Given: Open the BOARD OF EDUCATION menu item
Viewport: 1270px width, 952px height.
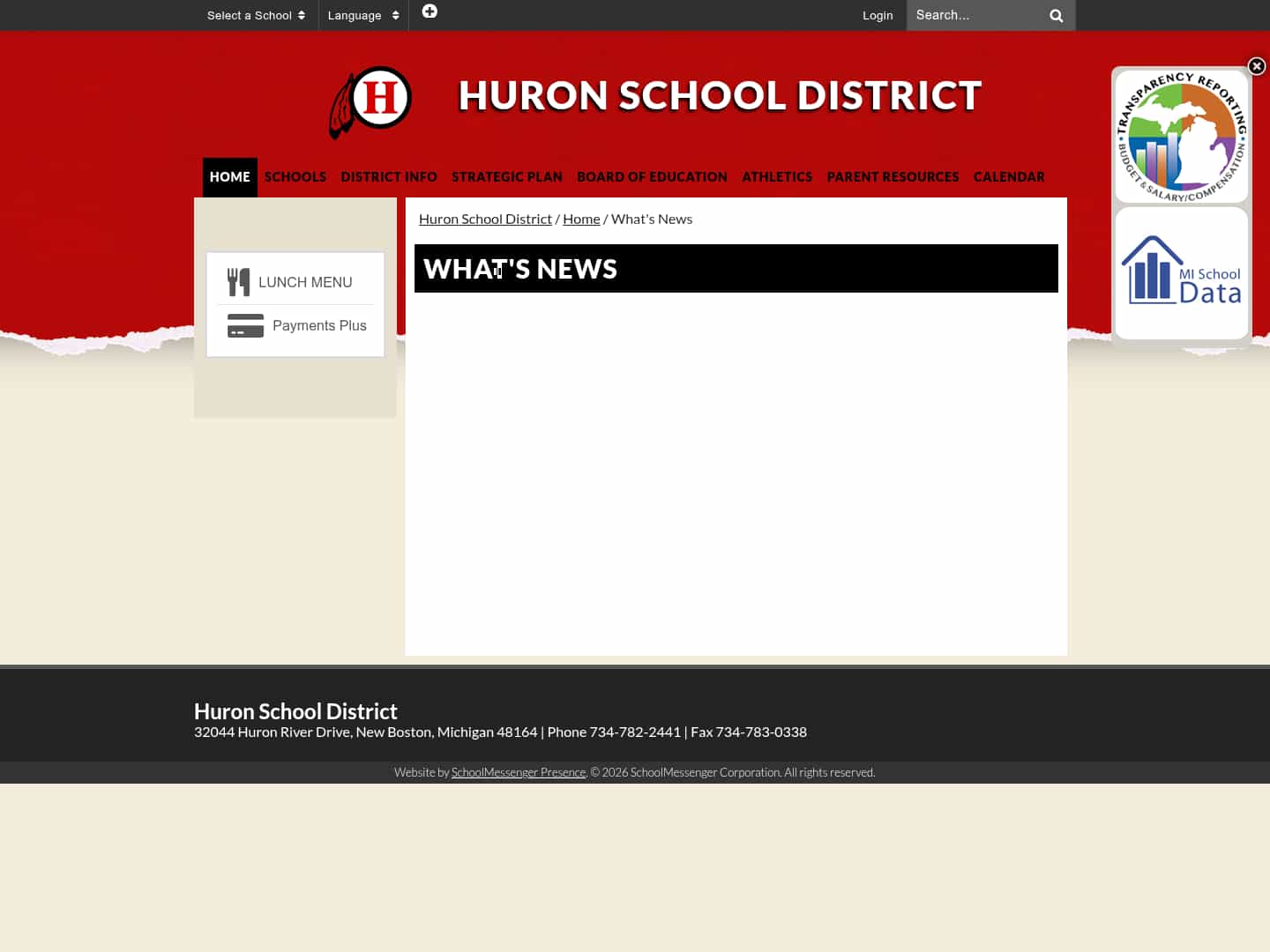Looking at the screenshot, I should coord(652,176).
